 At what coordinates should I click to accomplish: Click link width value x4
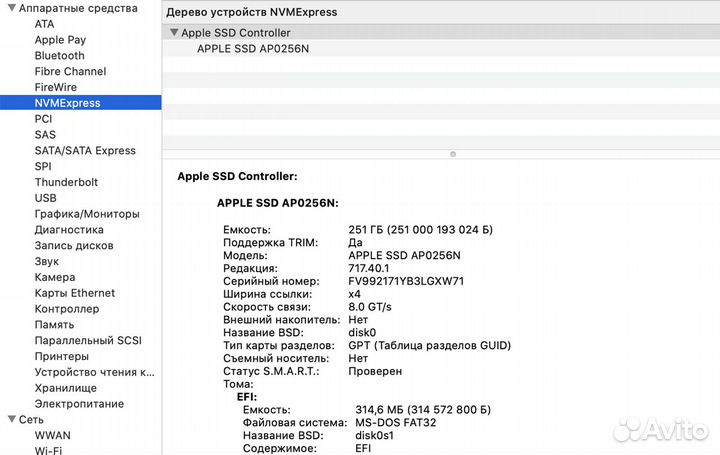click(354, 294)
